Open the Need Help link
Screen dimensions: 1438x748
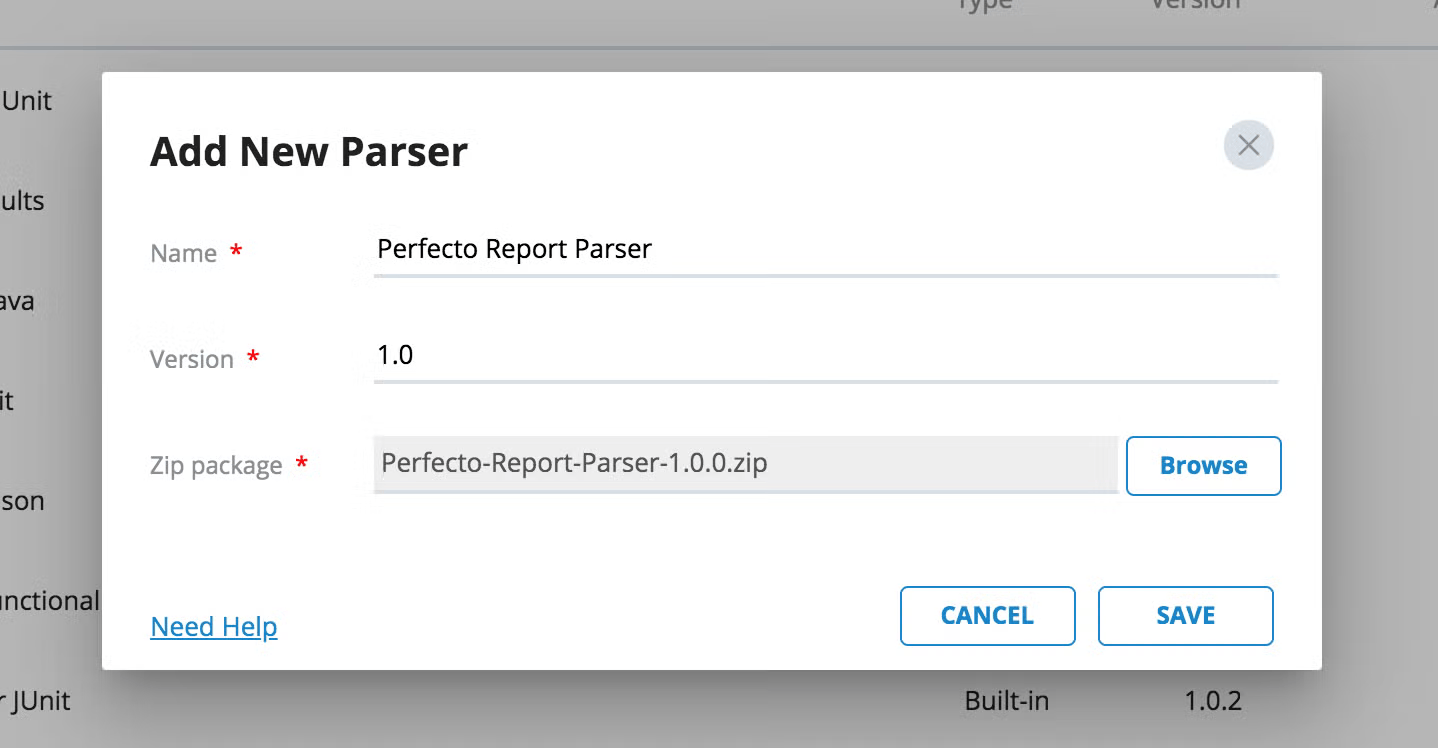(x=214, y=627)
